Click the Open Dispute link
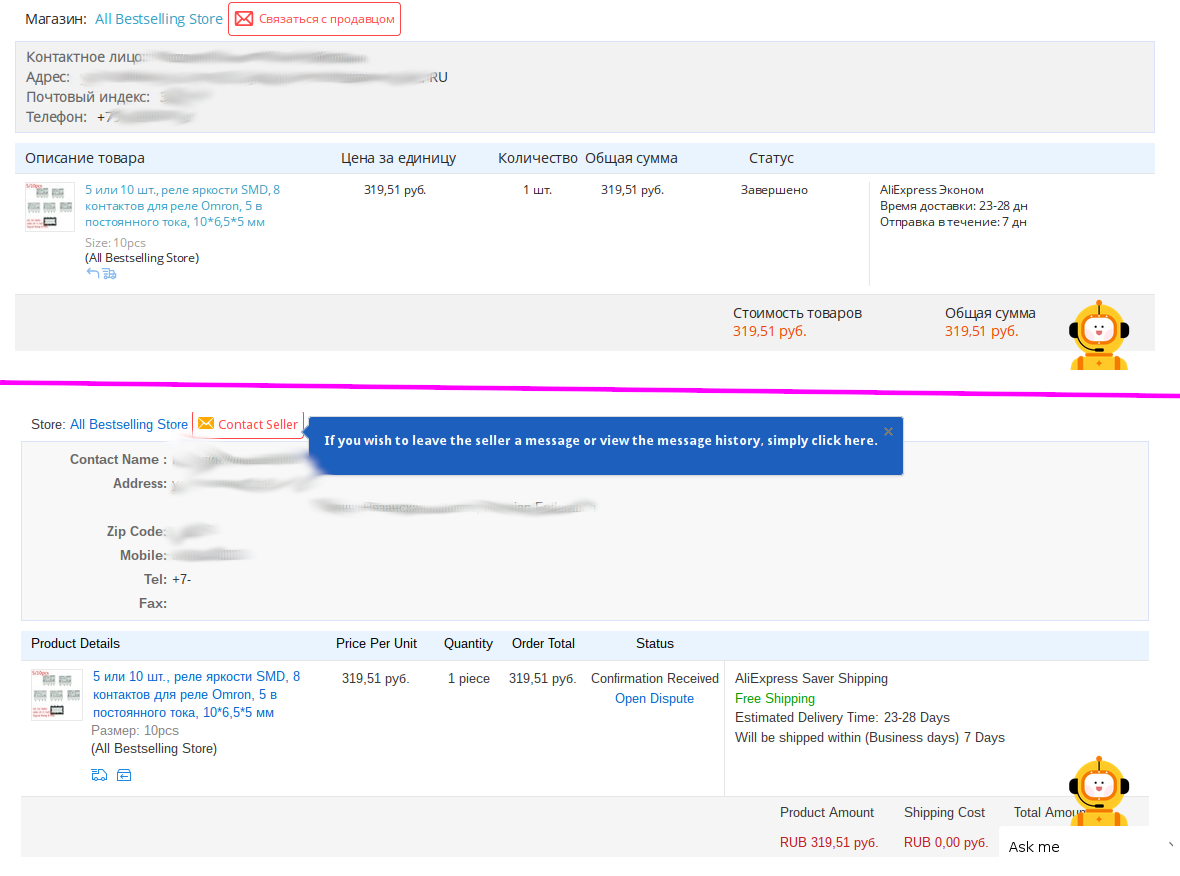1180x876 pixels. pos(654,698)
